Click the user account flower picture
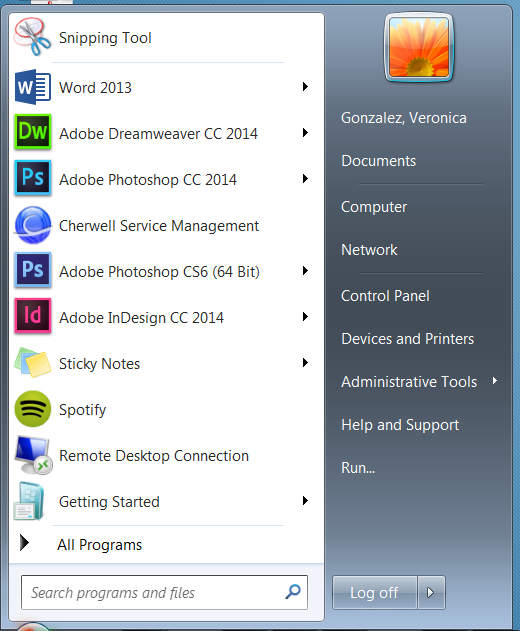 [x=419, y=47]
